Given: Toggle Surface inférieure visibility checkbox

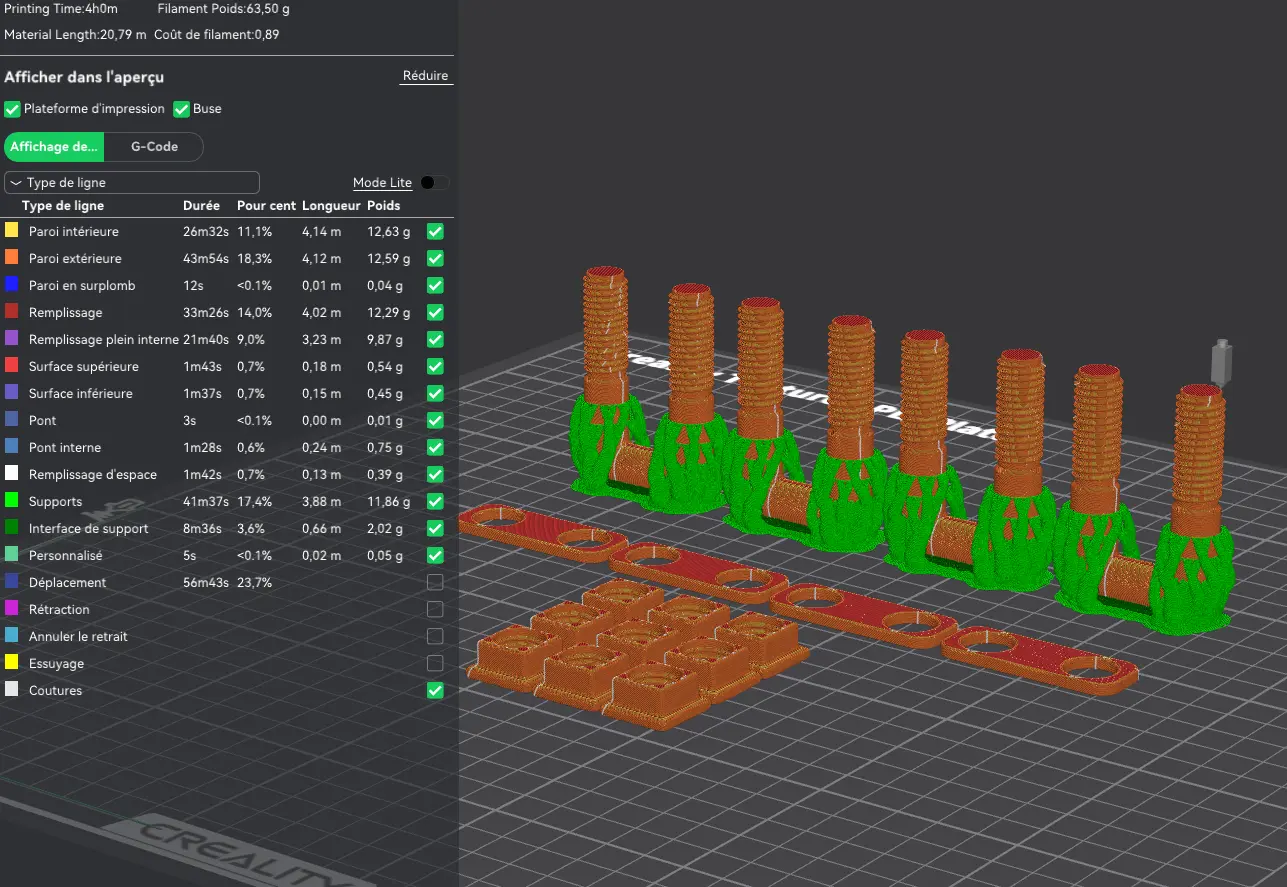Looking at the screenshot, I should pos(435,393).
